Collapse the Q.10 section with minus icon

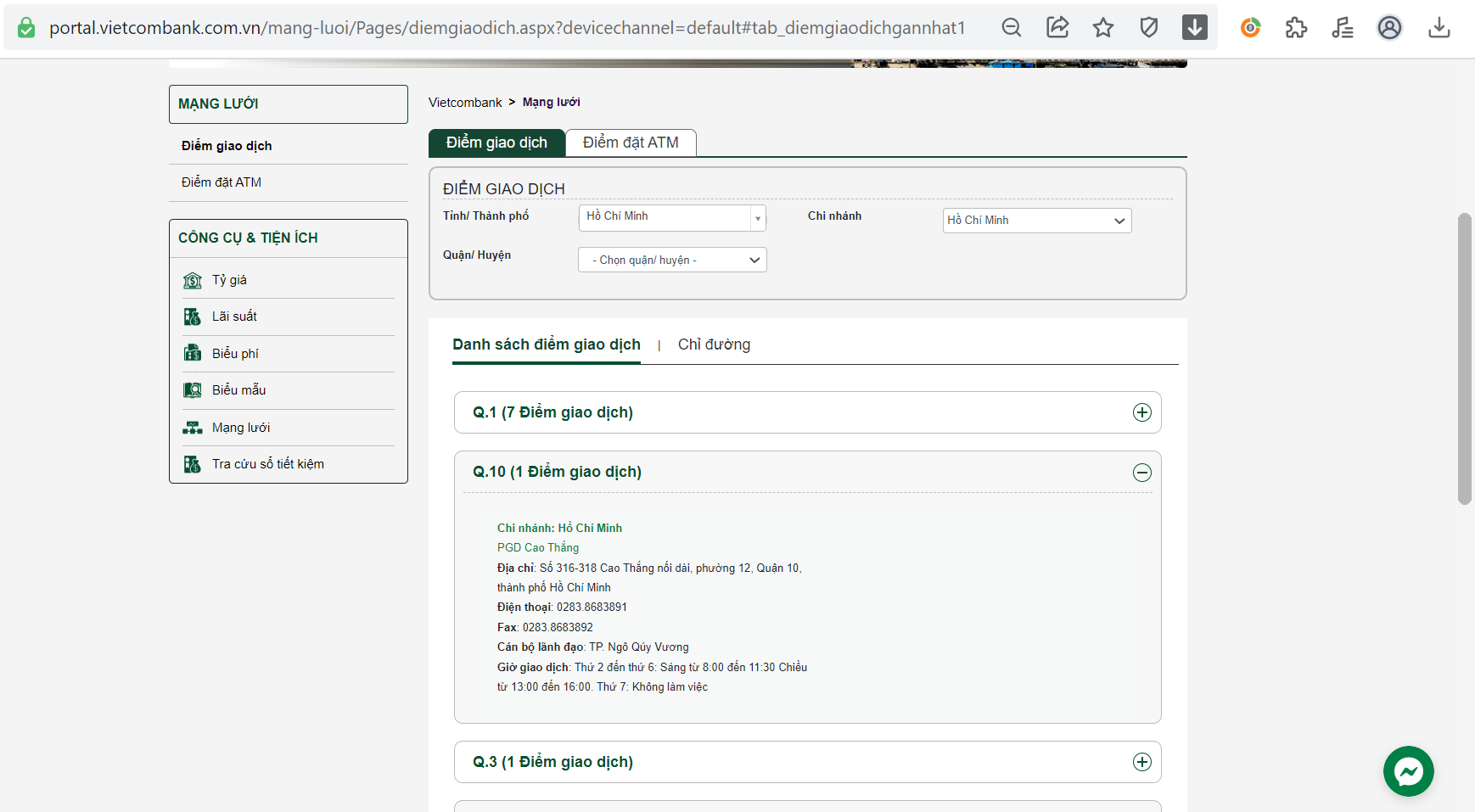(x=1142, y=473)
